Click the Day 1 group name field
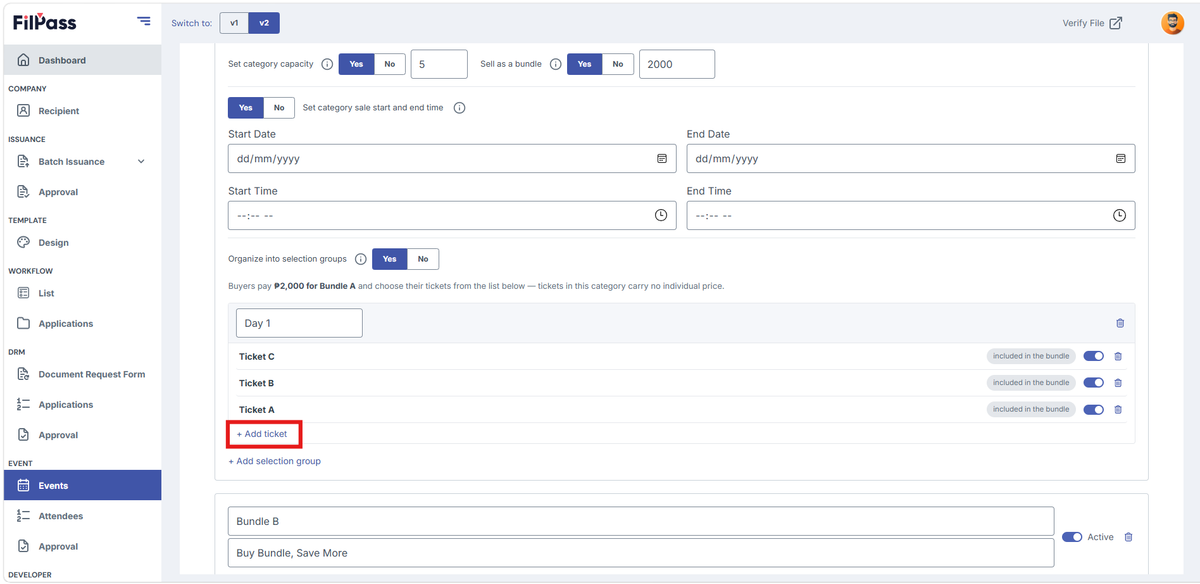The image size is (1200, 584). coord(300,323)
